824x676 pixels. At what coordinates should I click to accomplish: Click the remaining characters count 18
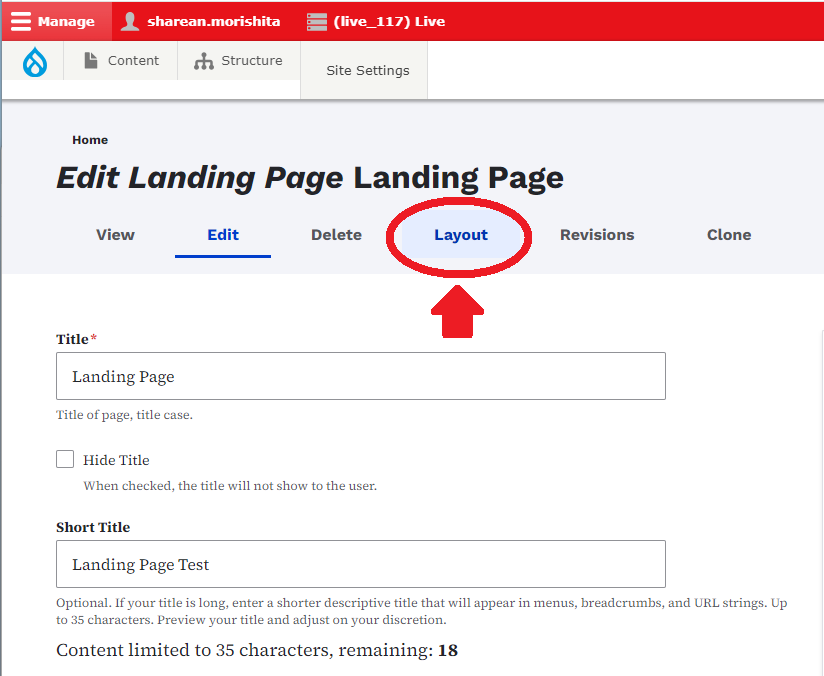[x=448, y=650]
